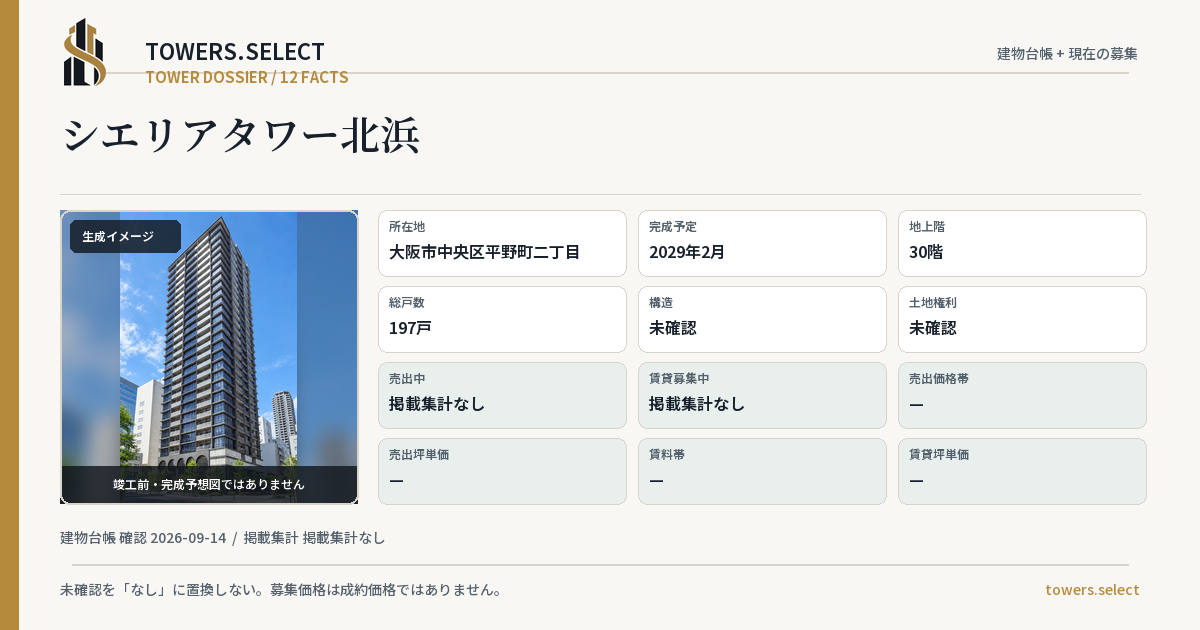Click the TOWER DOSSIER / 12 FACTS subtitle
This screenshot has height=630, width=1200.
[x=247, y=77]
